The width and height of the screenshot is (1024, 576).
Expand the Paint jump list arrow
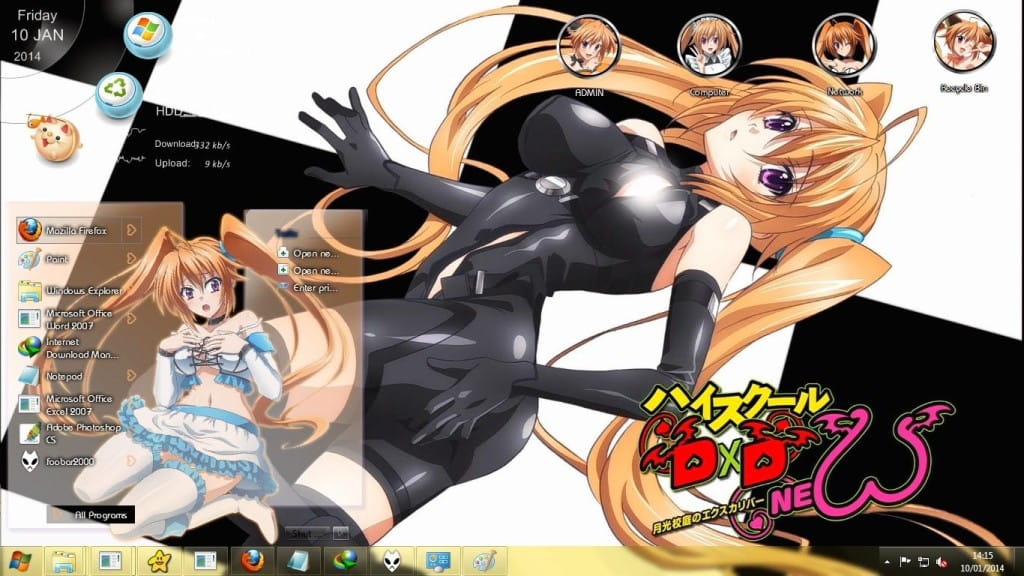click(x=131, y=259)
